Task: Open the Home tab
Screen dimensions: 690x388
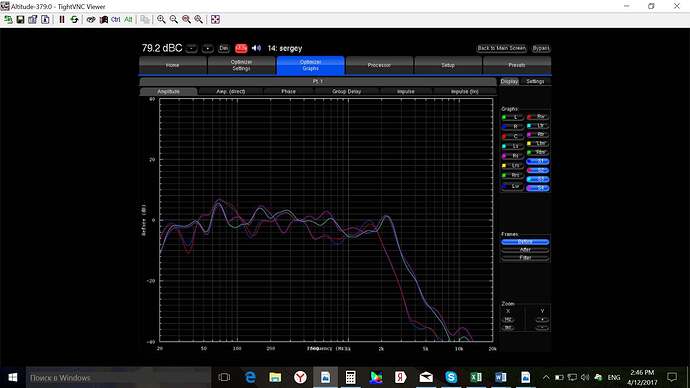Action: click(x=172, y=65)
